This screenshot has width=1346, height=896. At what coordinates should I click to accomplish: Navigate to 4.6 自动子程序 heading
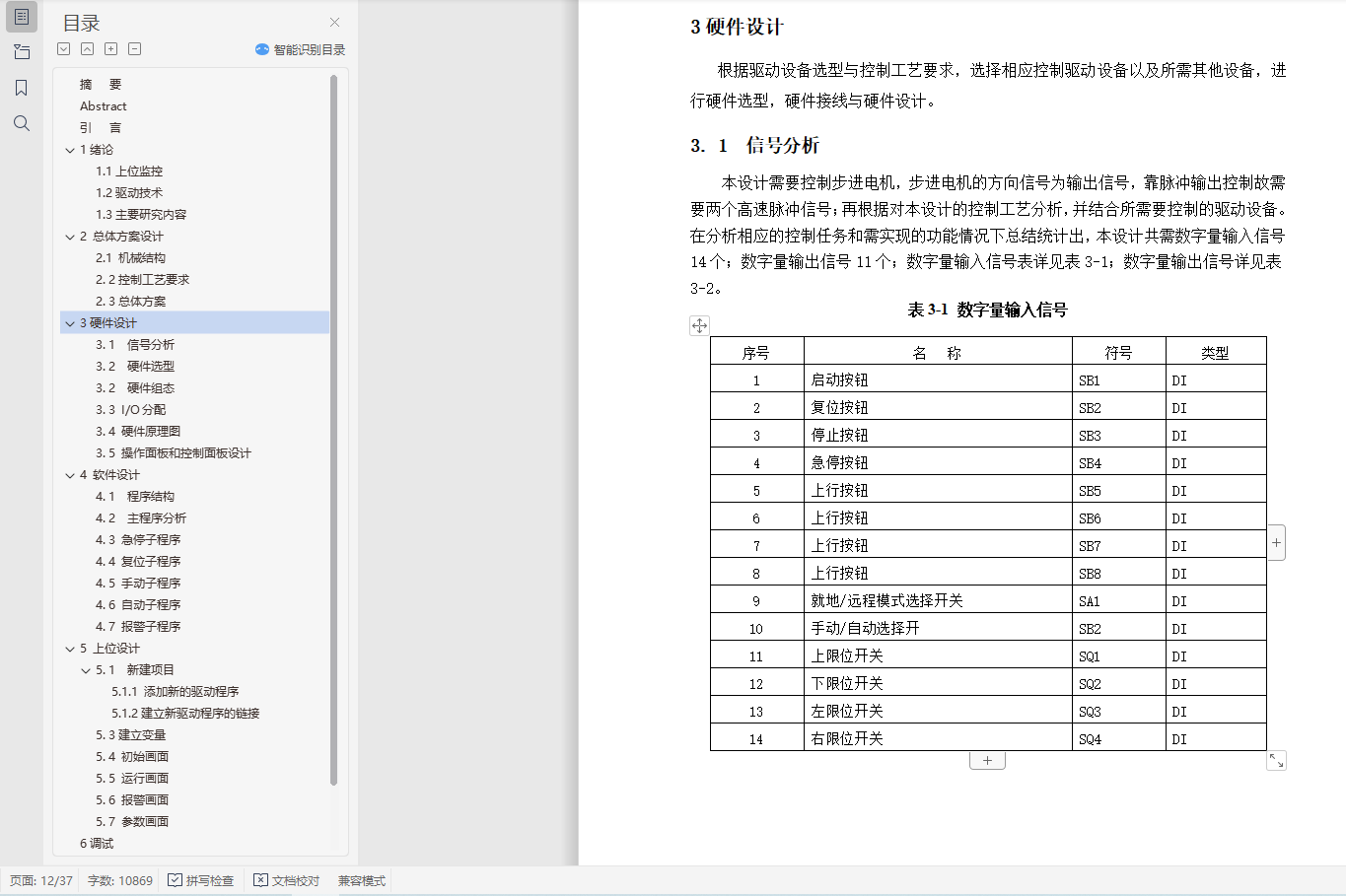tap(138, 605)
